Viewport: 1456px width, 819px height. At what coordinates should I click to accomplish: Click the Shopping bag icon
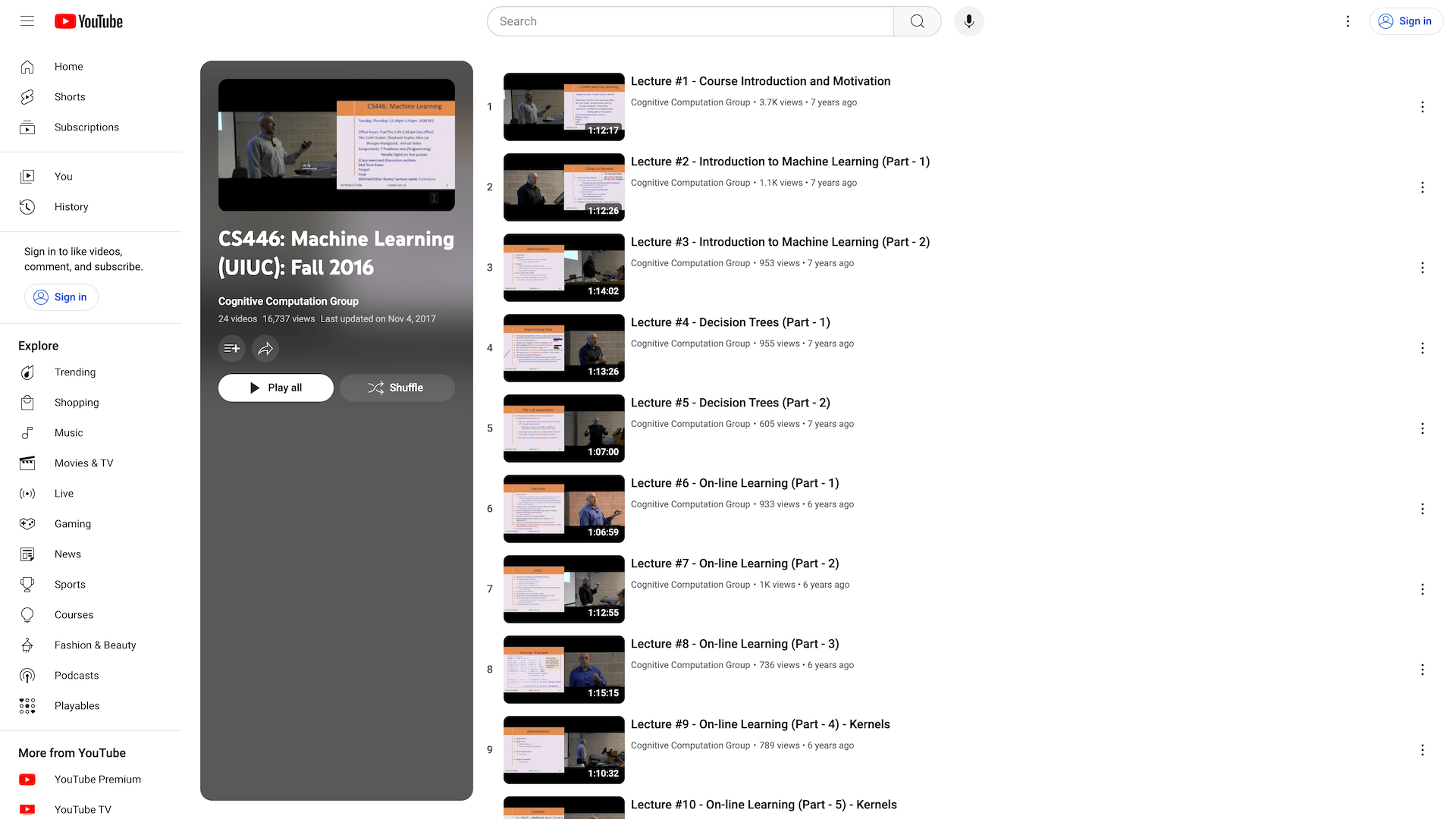tap(27, 403)
